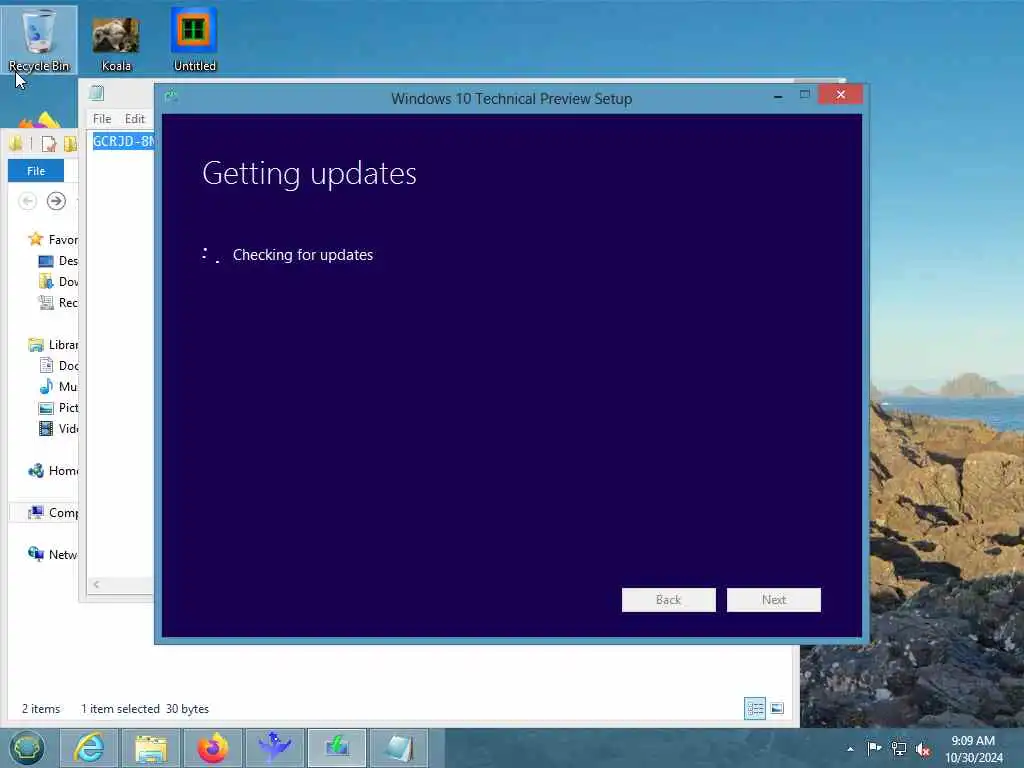Screen dimensions: 1024x768
Task: Click the '2 items' status text
Action: 41,709
